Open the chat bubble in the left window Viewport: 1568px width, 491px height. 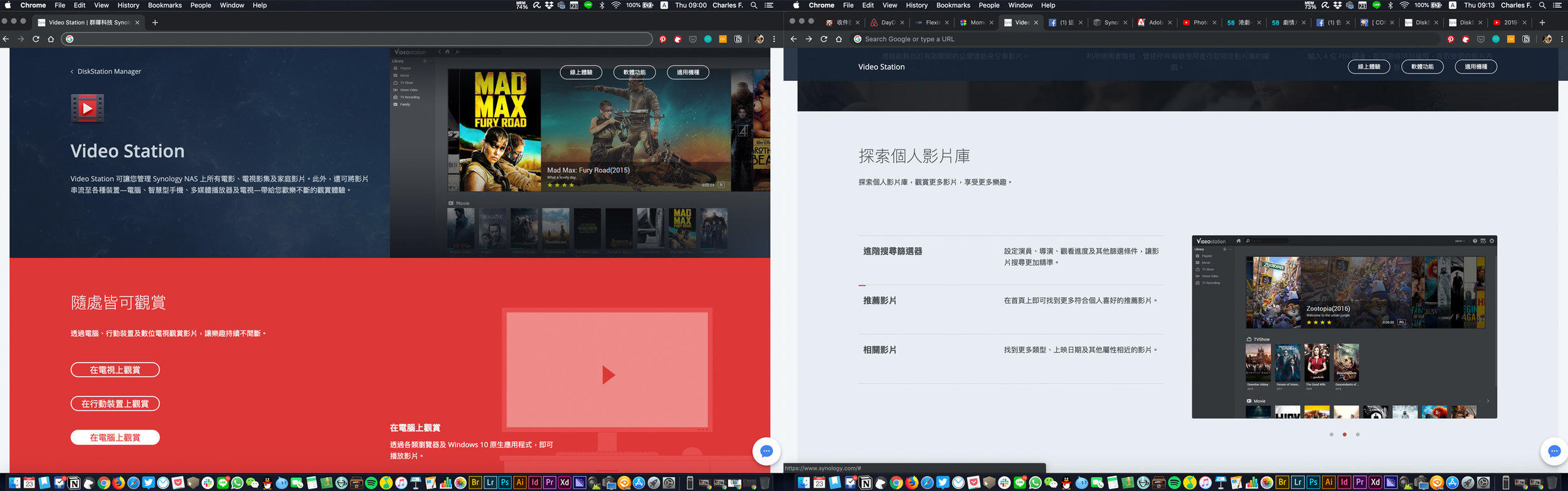pos(766,451)
